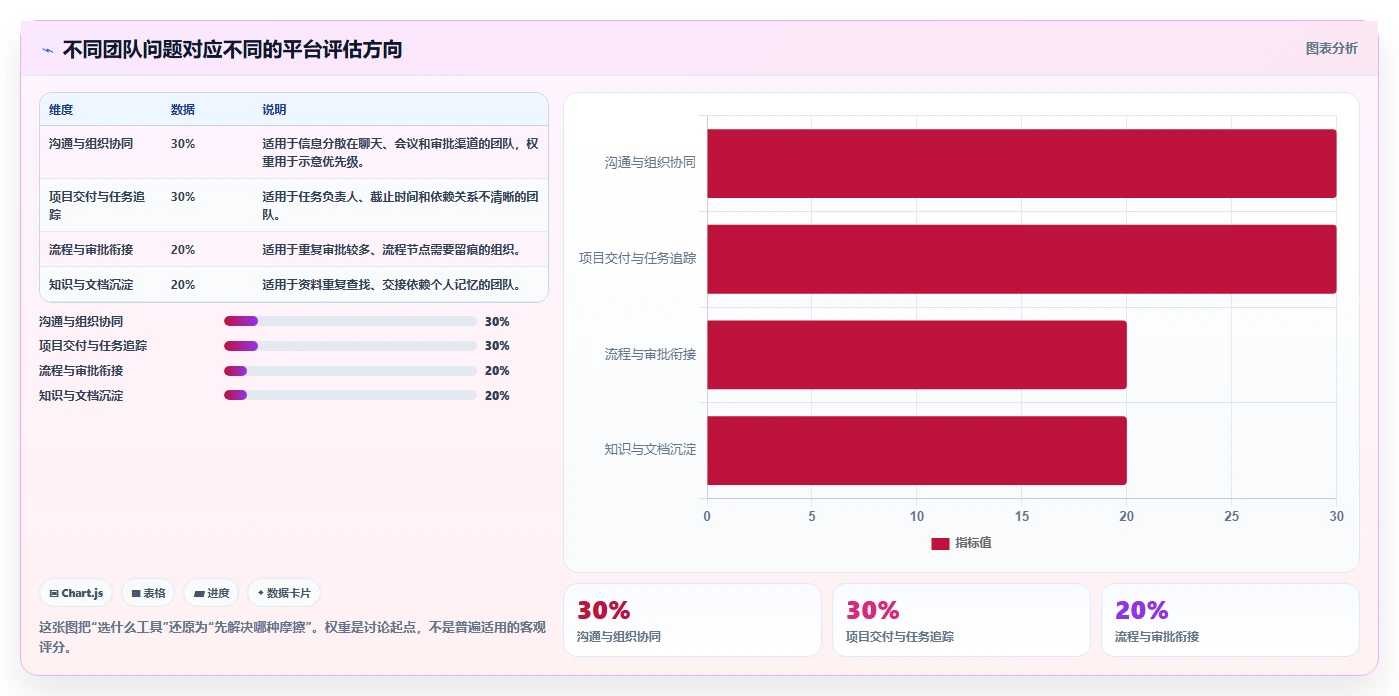Screen dimensions: 1399x696
Task: Click the description starting 适用于任务负责人
Action: (x=400, y=205)
